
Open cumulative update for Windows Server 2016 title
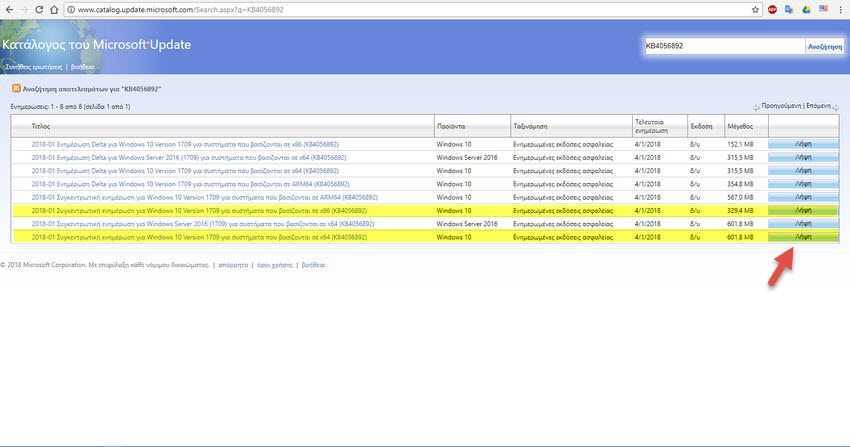click(203, 224)
